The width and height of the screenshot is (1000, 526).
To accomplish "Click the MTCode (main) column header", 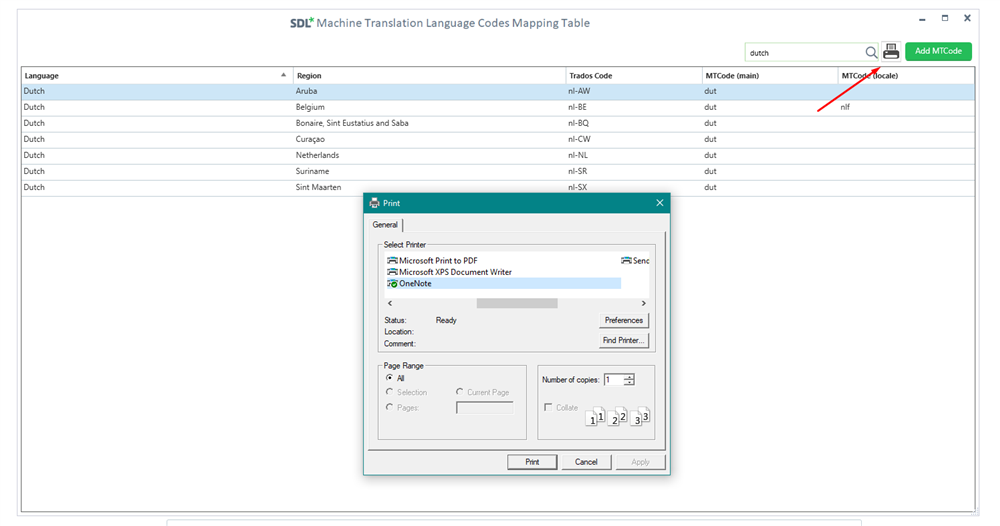I will tap(769, 75).
